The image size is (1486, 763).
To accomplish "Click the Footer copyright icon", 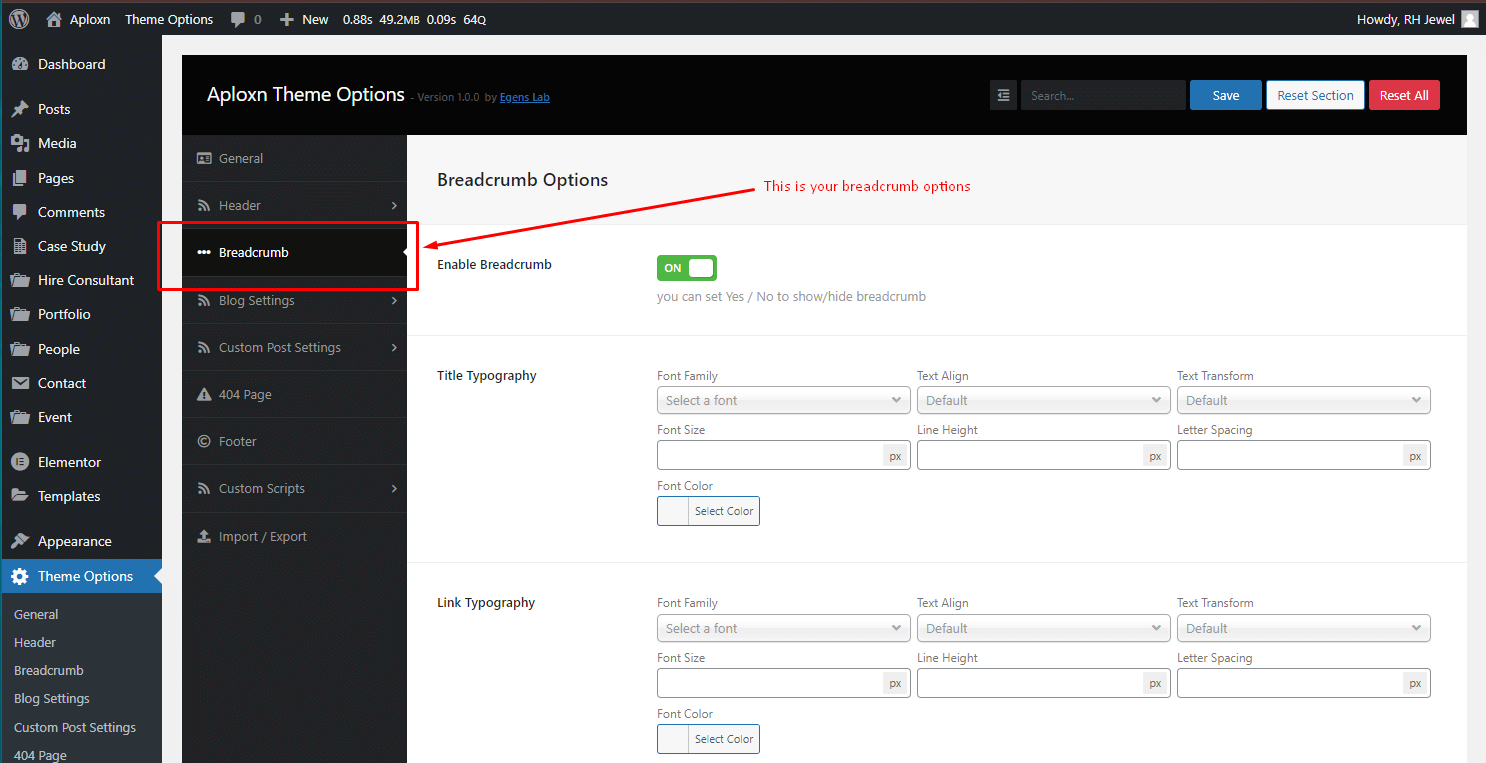I will (204, 441).
